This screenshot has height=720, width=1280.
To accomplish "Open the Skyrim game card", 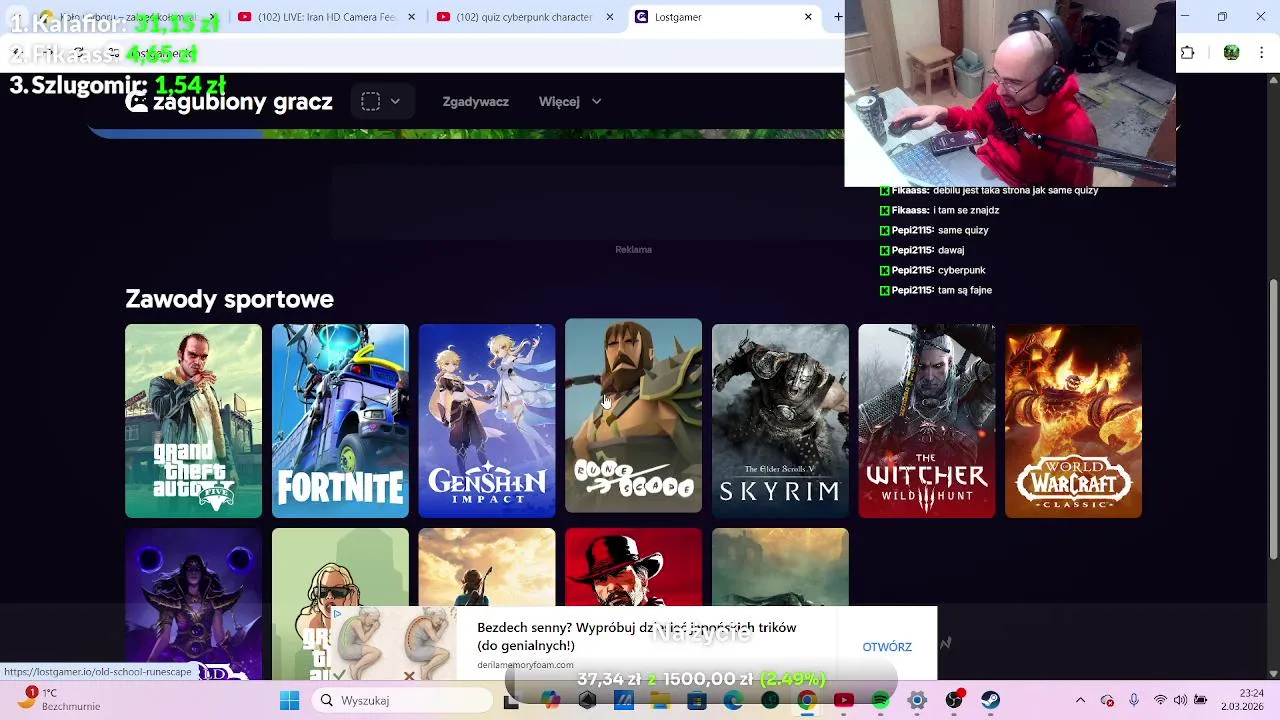I will pyautogui.click(x=780, y=421).
